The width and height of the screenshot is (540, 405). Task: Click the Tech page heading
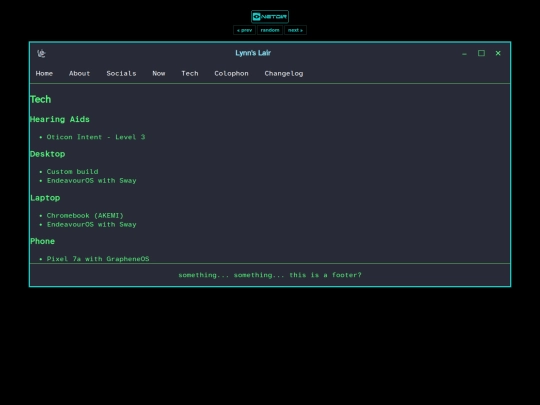tap(41, 100)
